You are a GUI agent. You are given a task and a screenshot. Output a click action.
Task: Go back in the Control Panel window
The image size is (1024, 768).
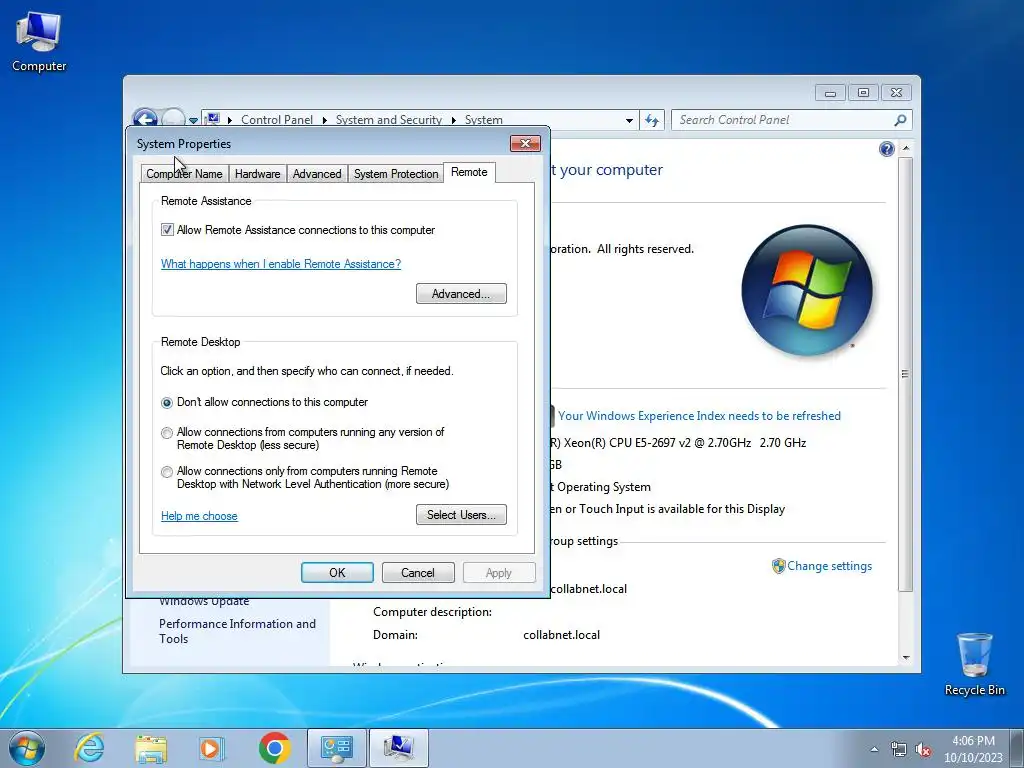click(x=145, y=118)
